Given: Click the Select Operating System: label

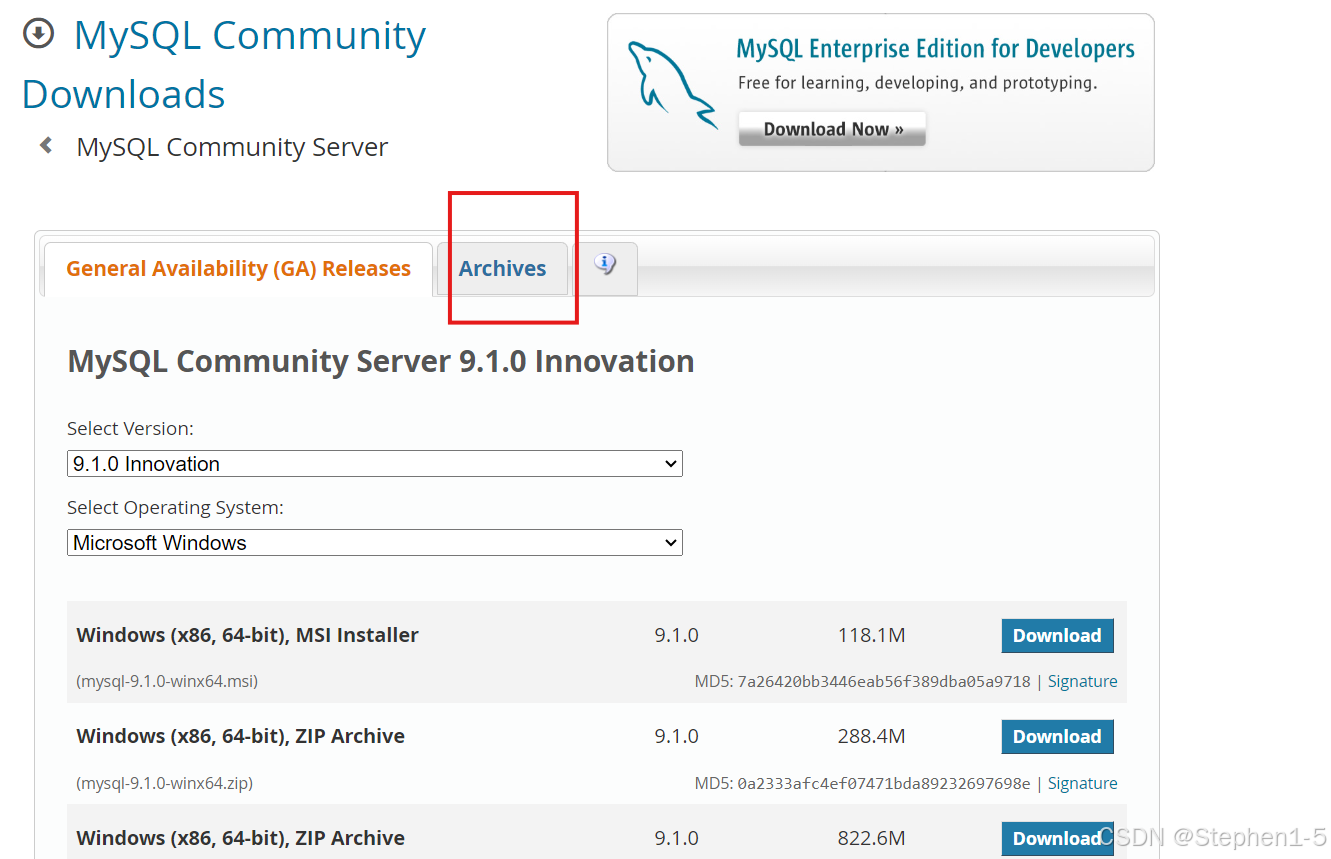Looking at the screenshot, I should tap(175, 508).
